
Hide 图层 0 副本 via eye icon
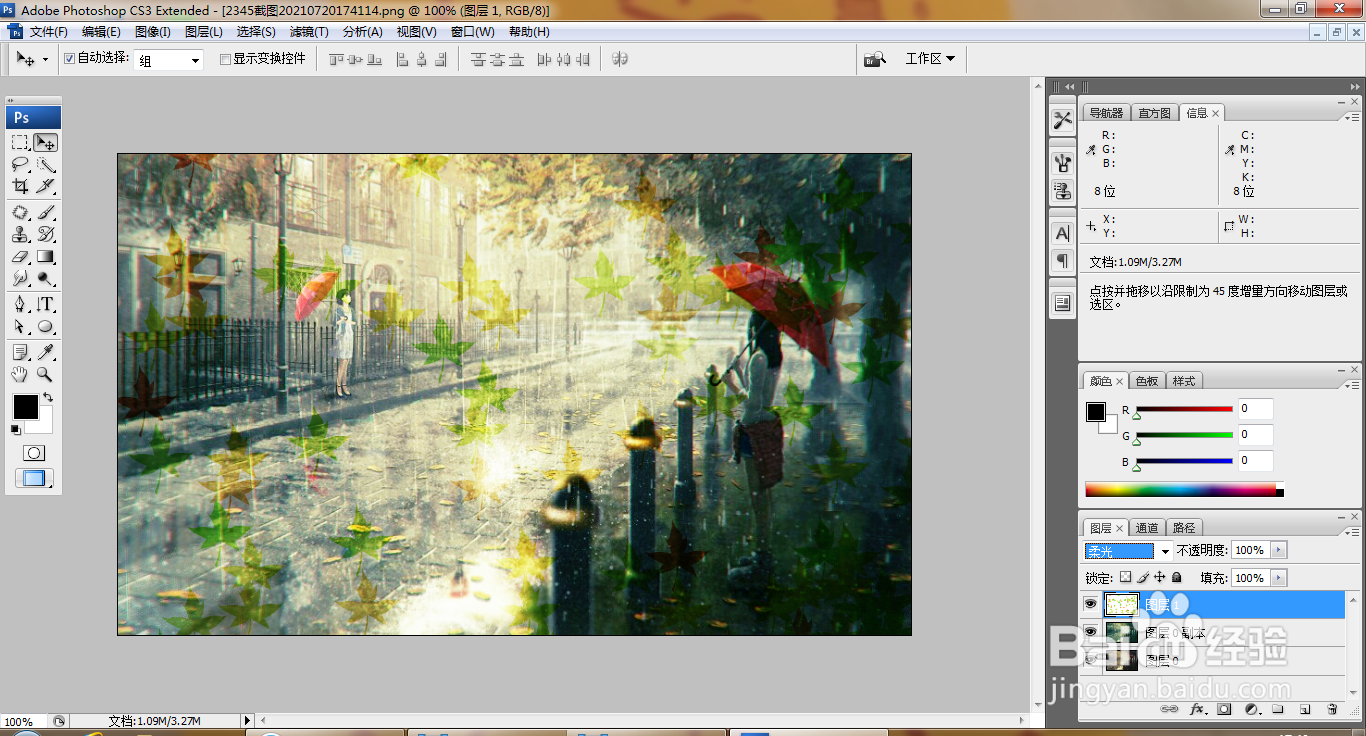[1090, 632]
